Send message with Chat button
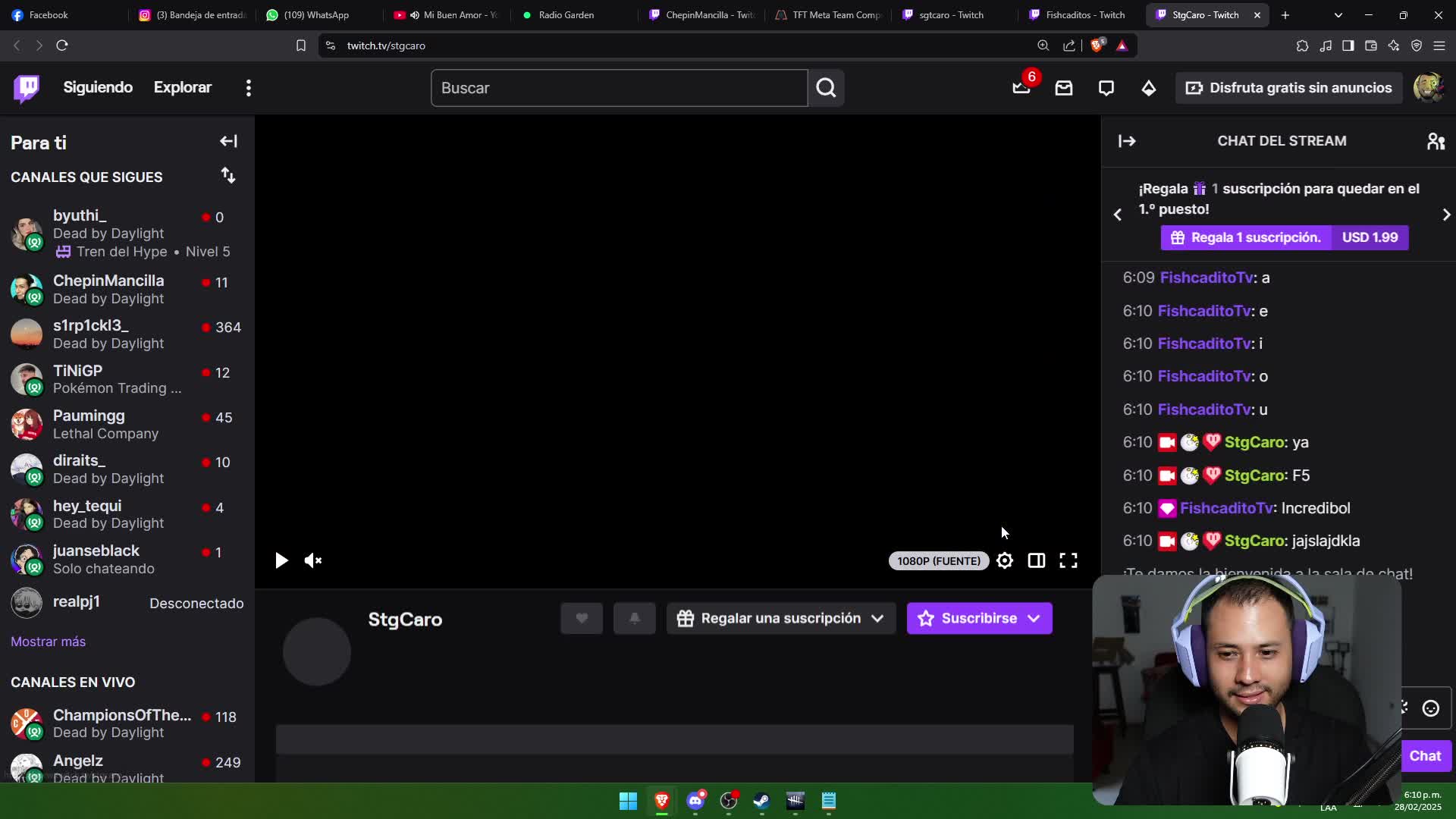Viewport: 1456px width, 819px height. (1425, 756)
